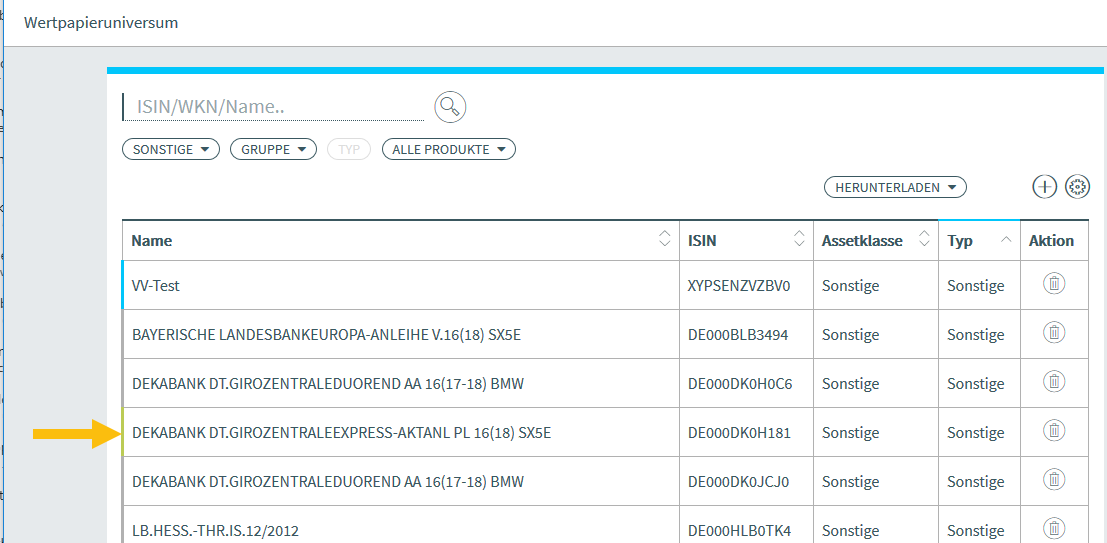Screen dimensions: 1107x543
Task: Click the disabled TYP filter button
Action: (x=349, y=149)
